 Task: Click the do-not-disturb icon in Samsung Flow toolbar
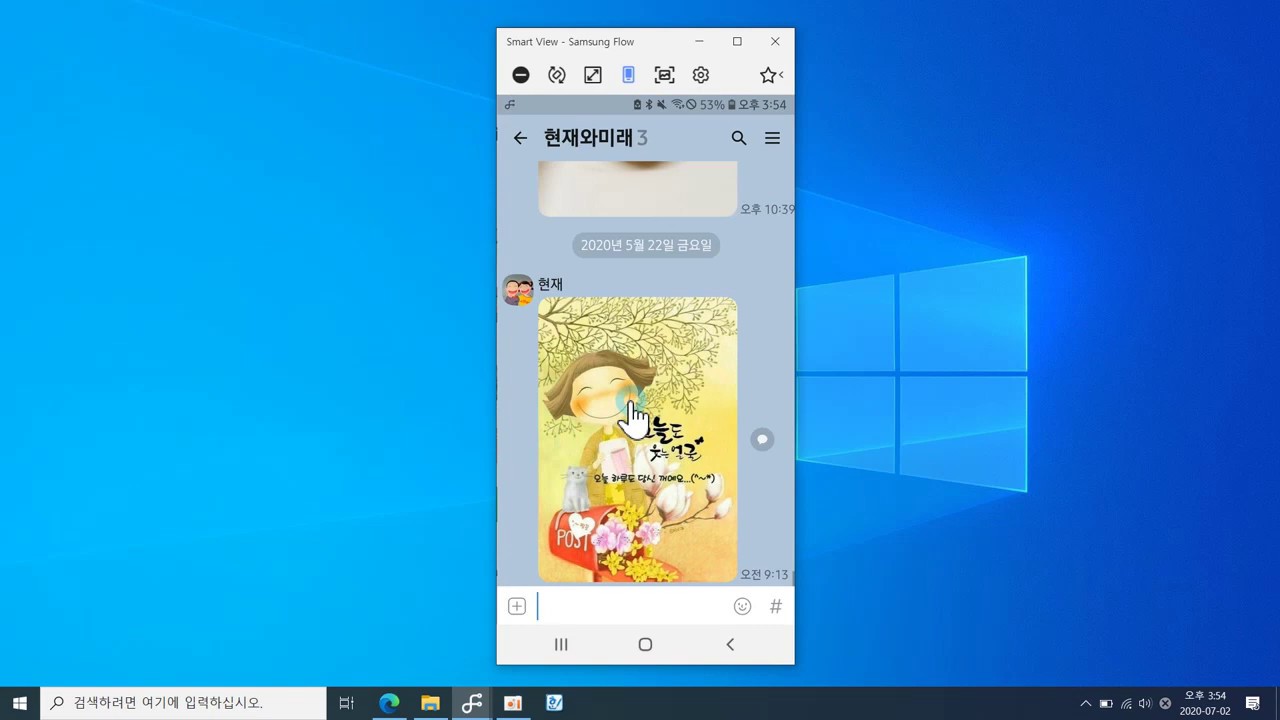(521, 75)
